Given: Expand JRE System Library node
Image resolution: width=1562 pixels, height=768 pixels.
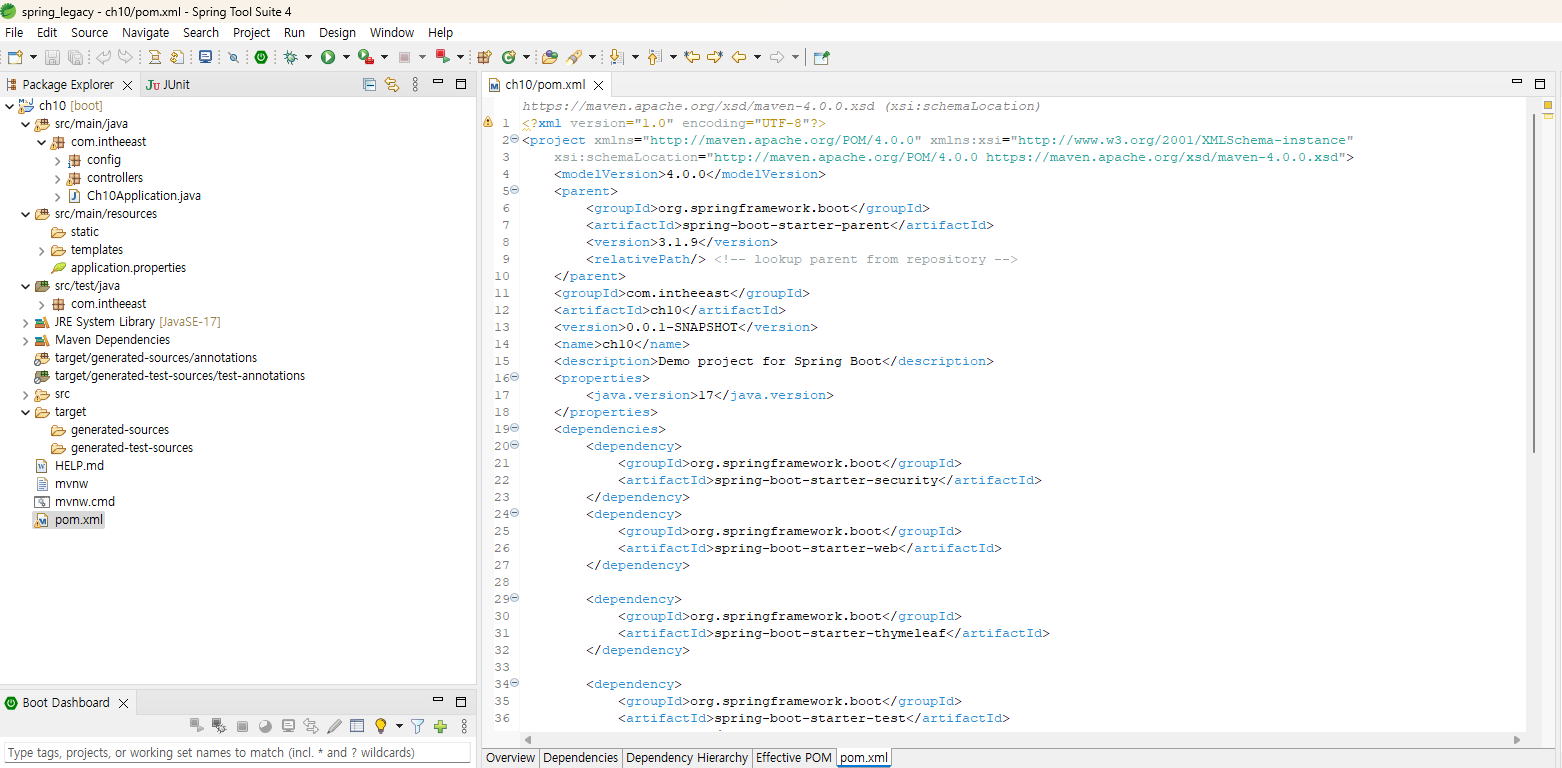Looking at the screenshot, I should point(26,322).
